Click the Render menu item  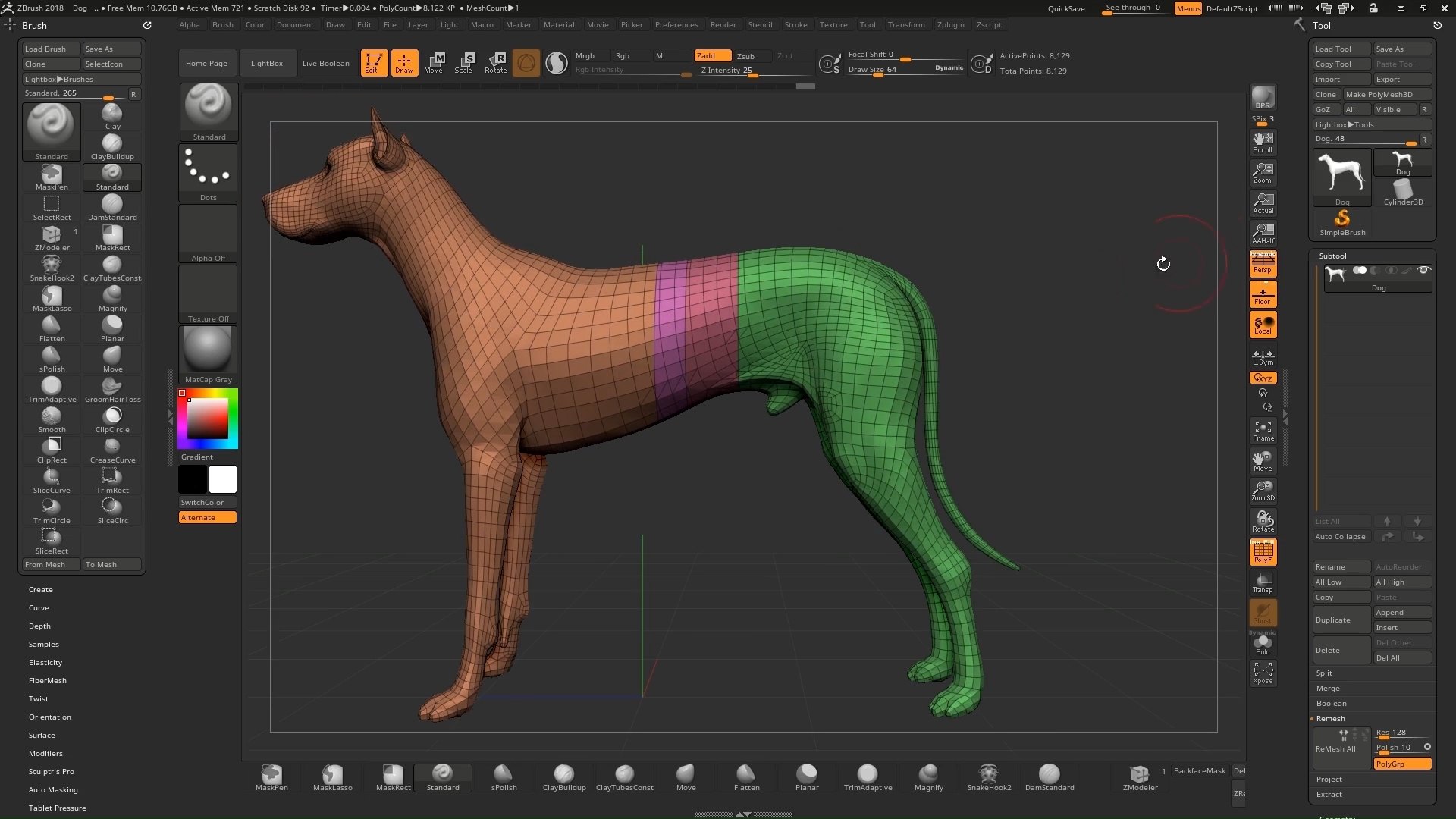723,24
